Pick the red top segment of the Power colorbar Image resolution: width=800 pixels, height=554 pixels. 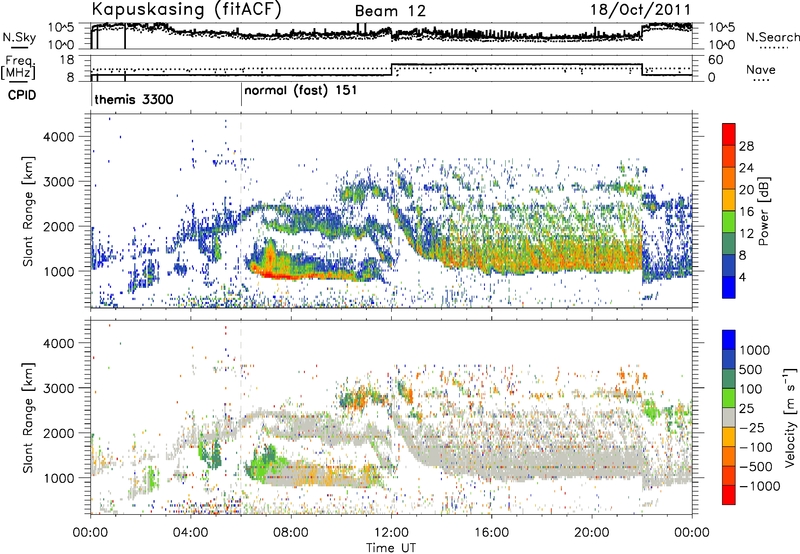(729, 134)
